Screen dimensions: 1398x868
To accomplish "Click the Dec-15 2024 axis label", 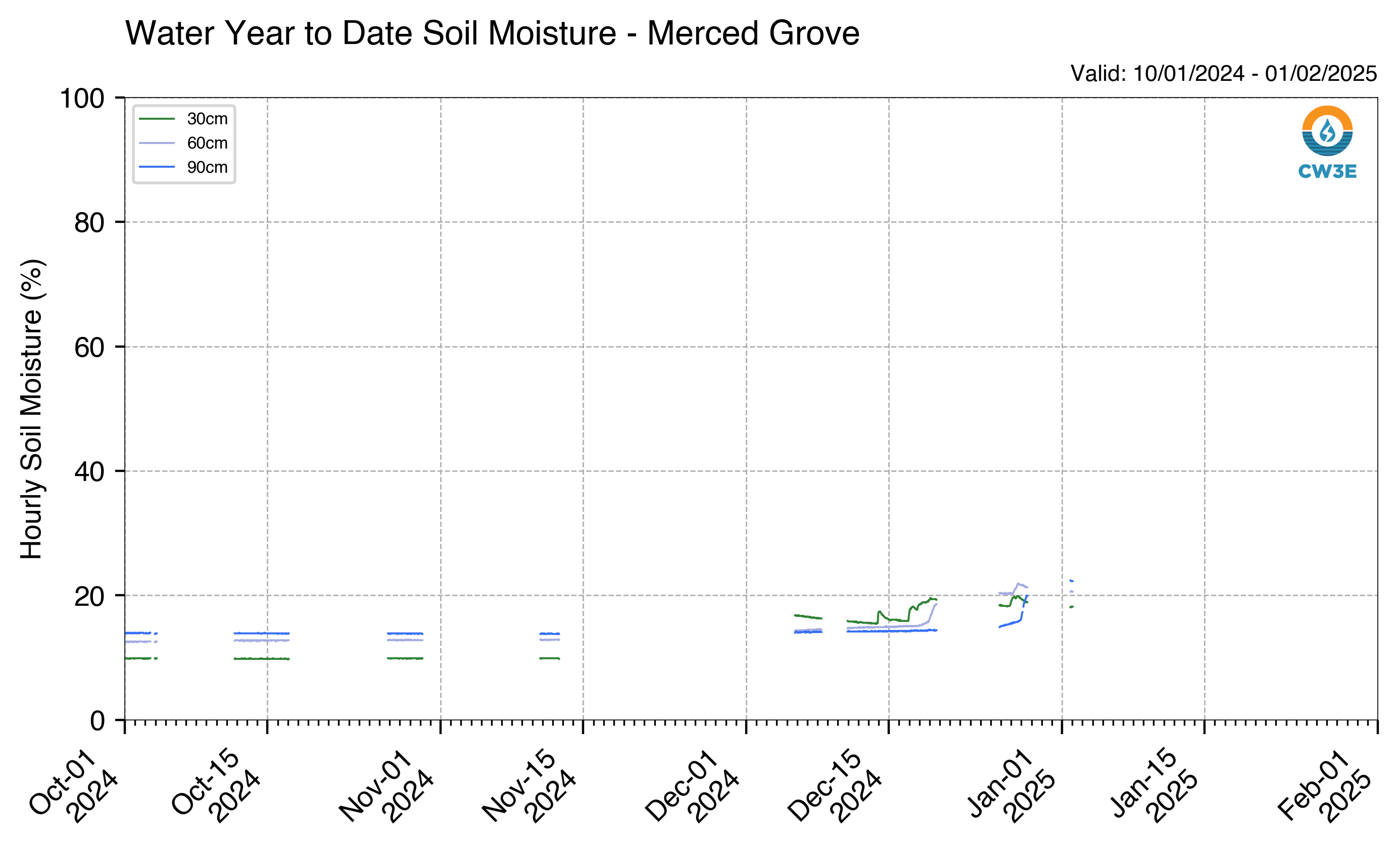I will point(834,785).
